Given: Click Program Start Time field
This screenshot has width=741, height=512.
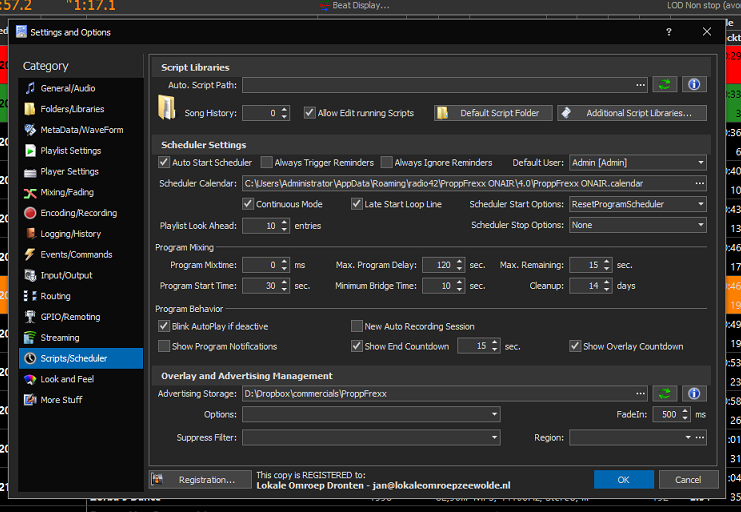Looking at the screenshot, I should point(266,286).
